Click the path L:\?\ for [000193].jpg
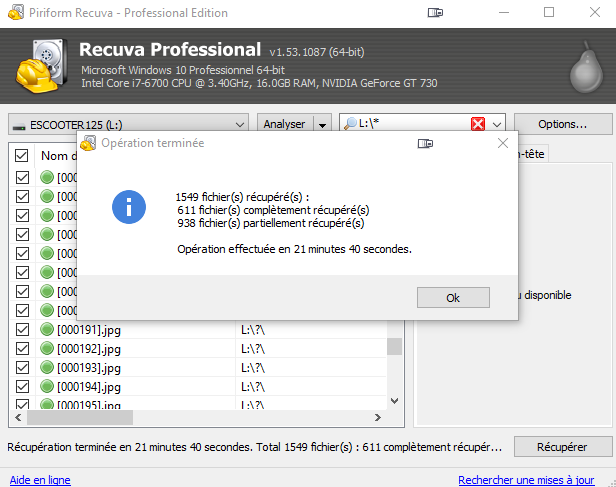This screenshot has width=616, height=487. [253, 368]
